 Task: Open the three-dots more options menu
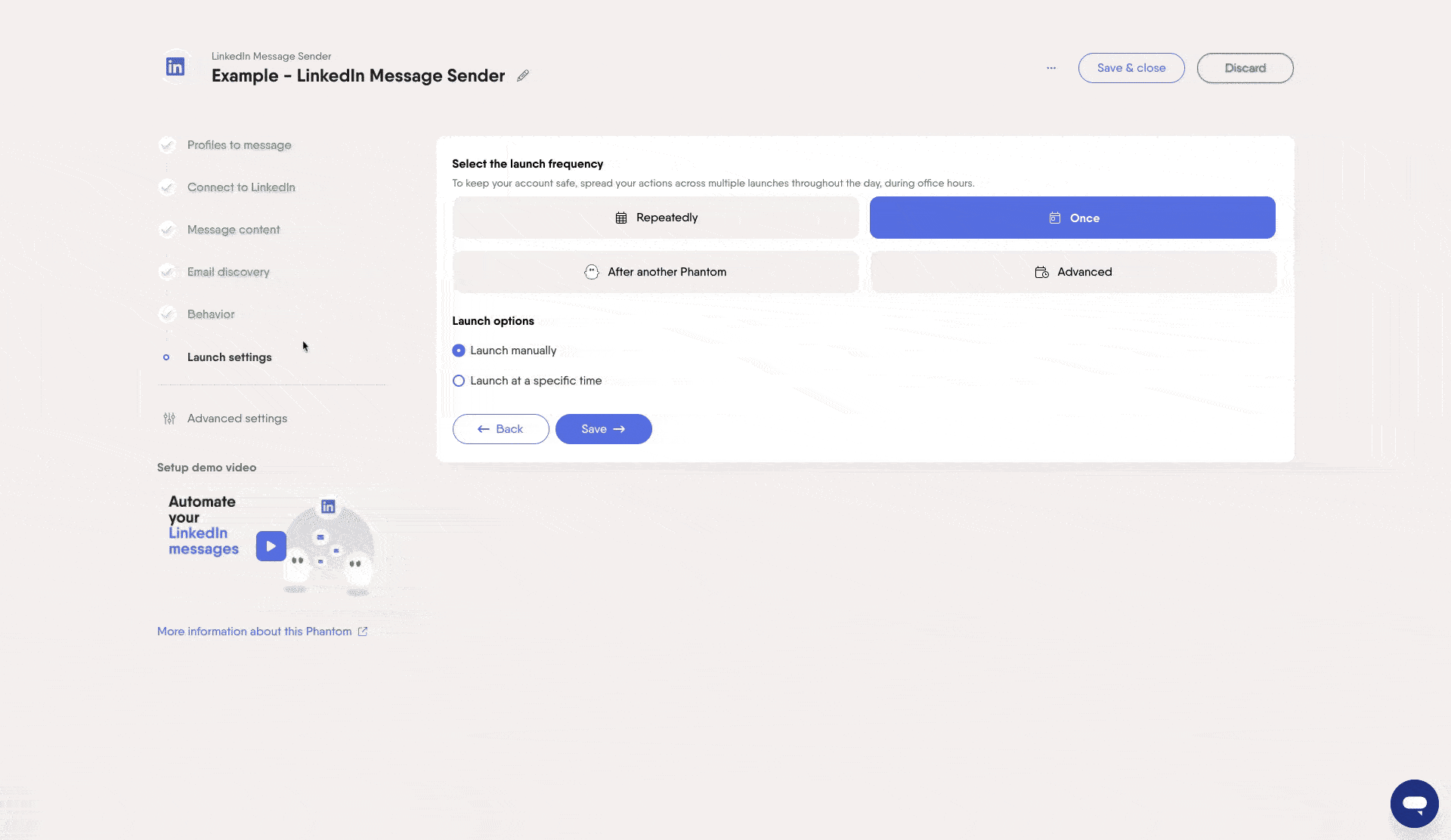point(1051,68)
